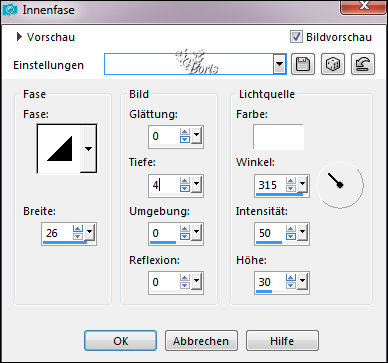The image size is (388, 363).
Task: Click the Abbrechen button
Action: (x=201, y=341)
